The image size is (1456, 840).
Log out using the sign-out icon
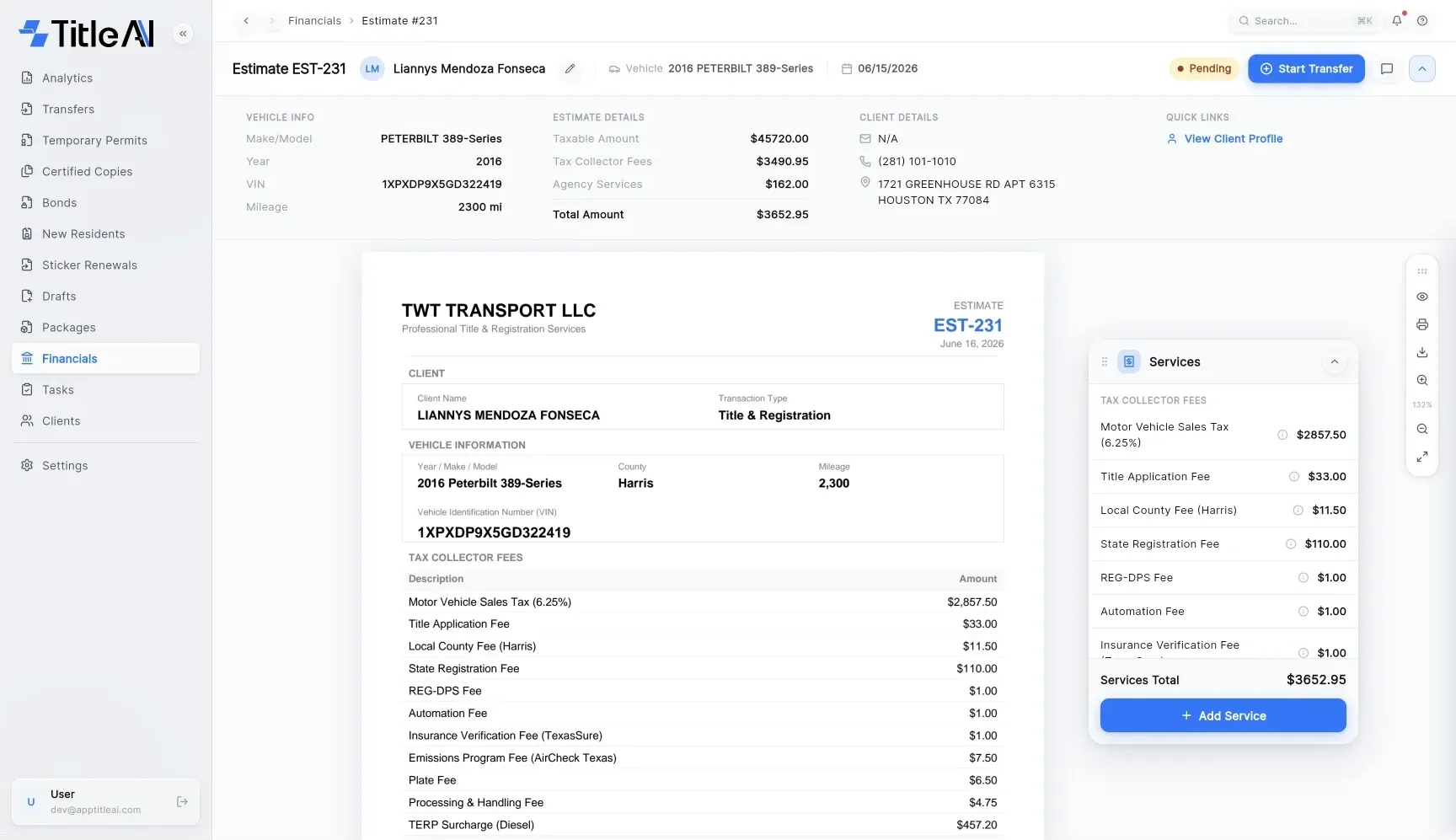point(182,802)
